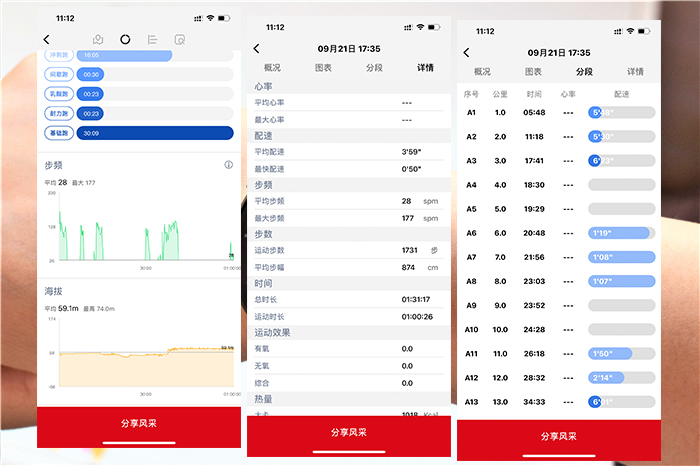Tap the 最大步频 177 spm row

tap(349, 218)
